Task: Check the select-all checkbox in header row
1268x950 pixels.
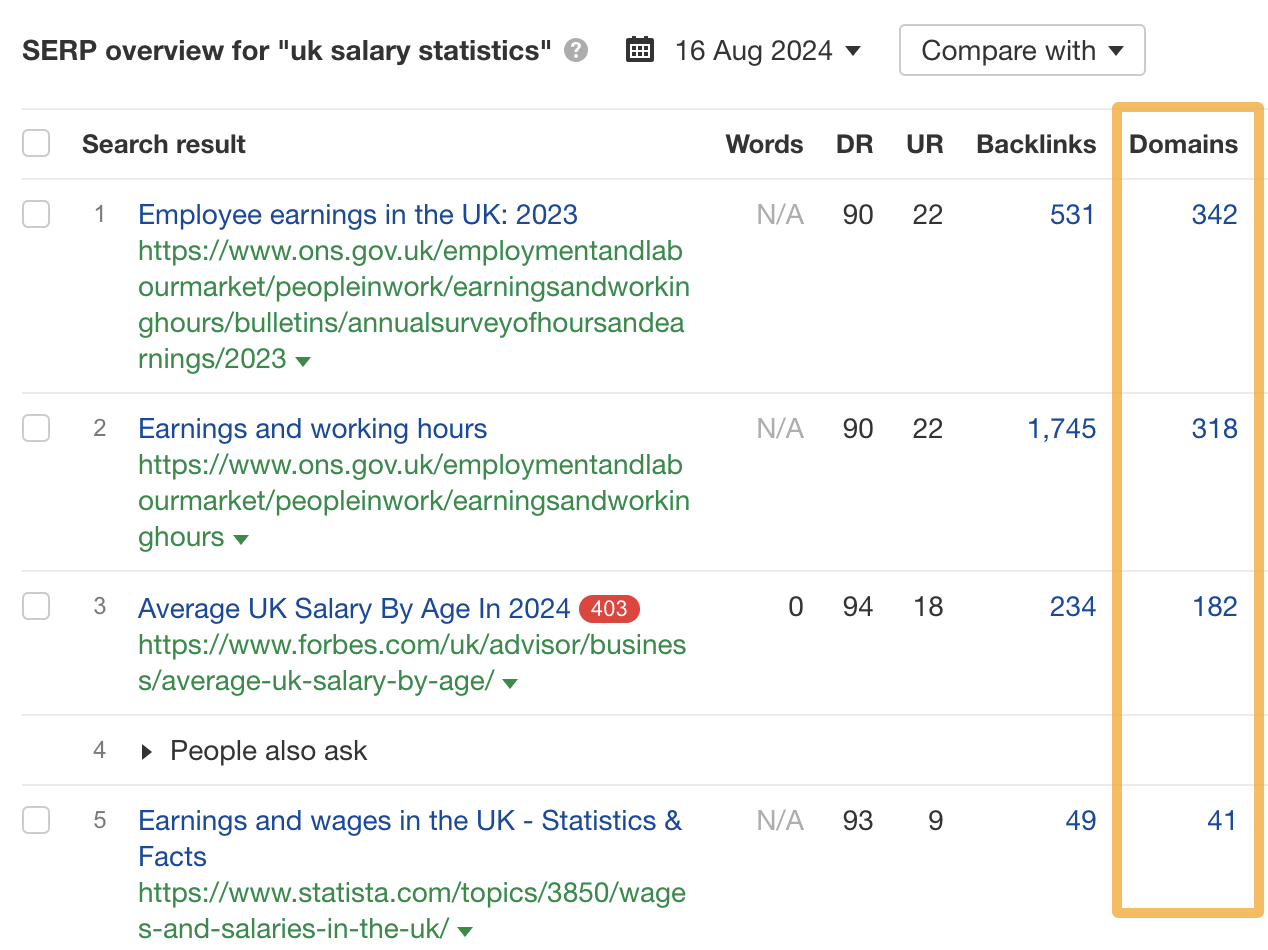Action: (x=36, y=143)
